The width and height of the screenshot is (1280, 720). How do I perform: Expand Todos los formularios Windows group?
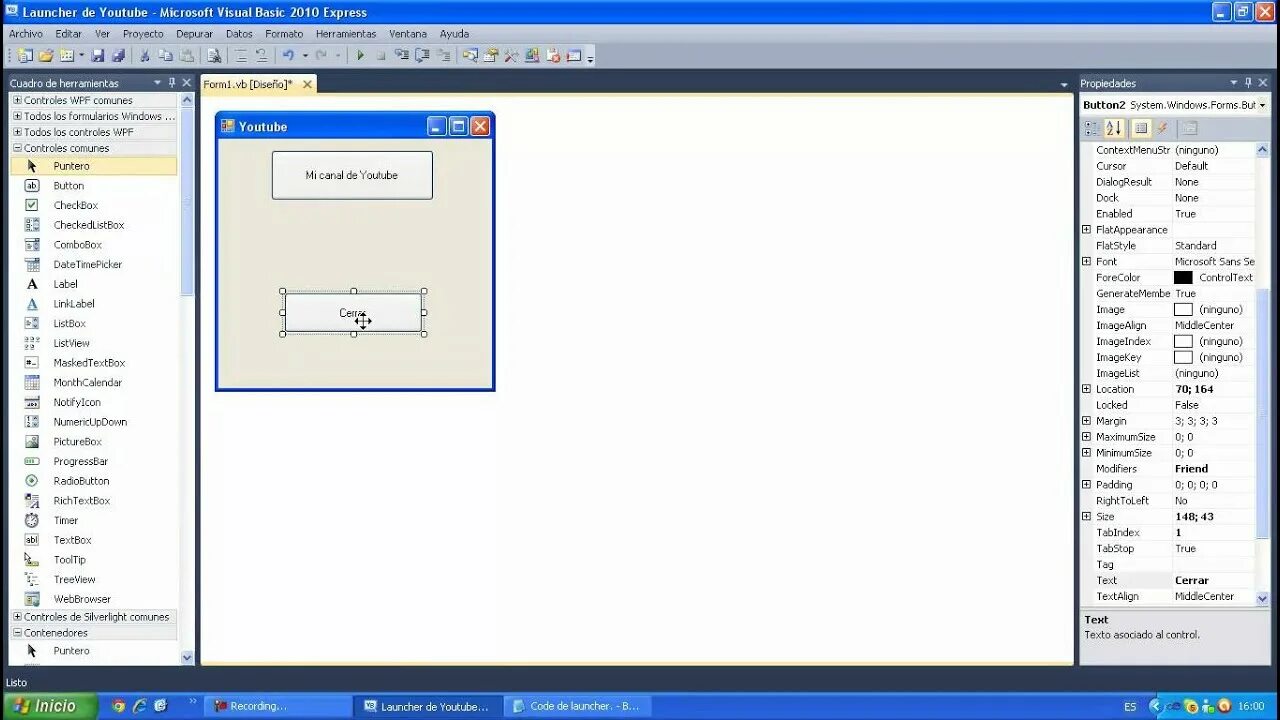click(x=17, y=116)
